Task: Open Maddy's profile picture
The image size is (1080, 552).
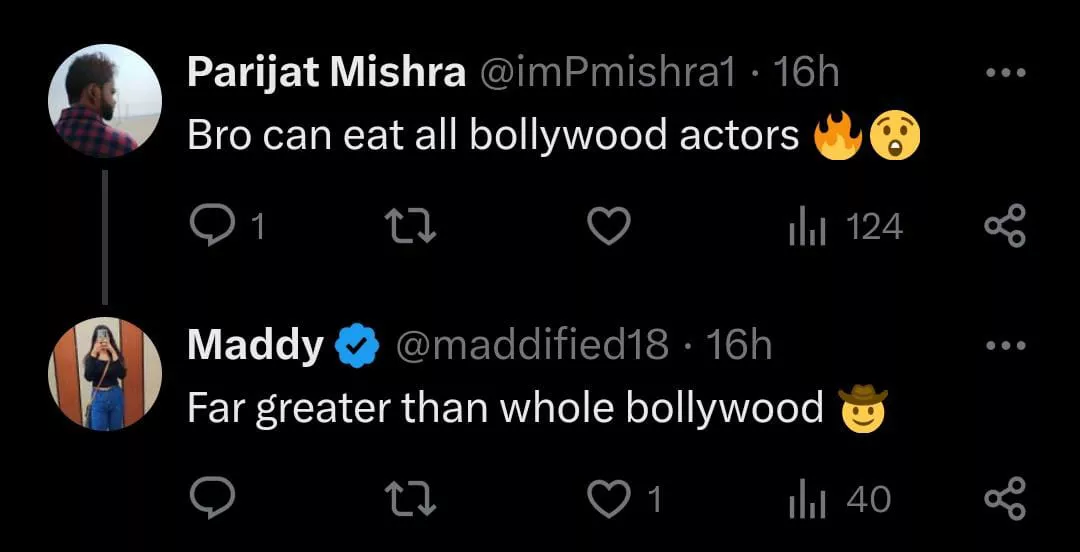Action: click(x=105, y=373)
